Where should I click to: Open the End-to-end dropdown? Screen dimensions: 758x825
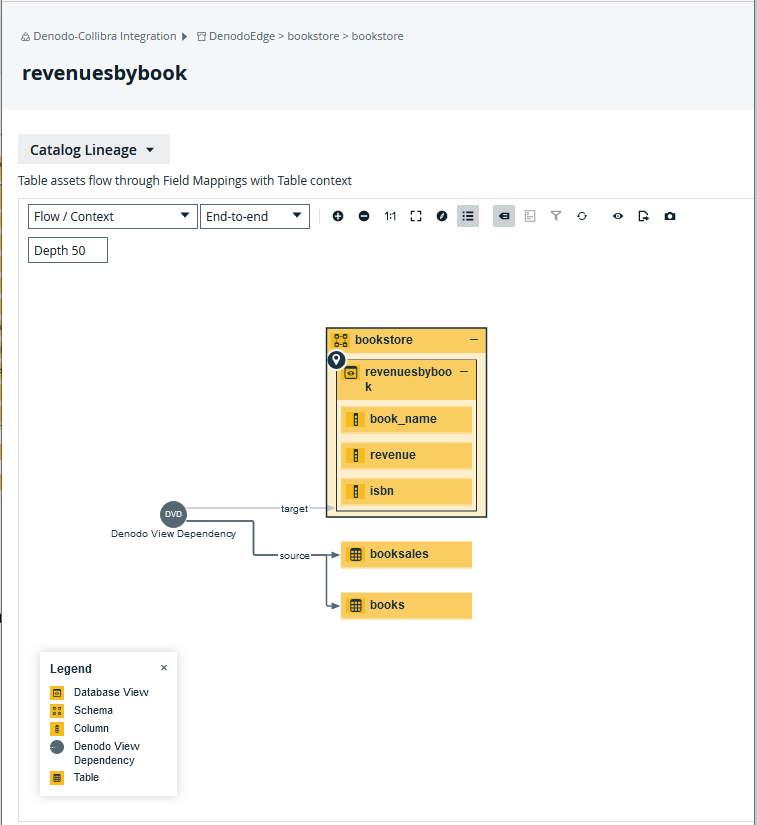coord(255,216)
